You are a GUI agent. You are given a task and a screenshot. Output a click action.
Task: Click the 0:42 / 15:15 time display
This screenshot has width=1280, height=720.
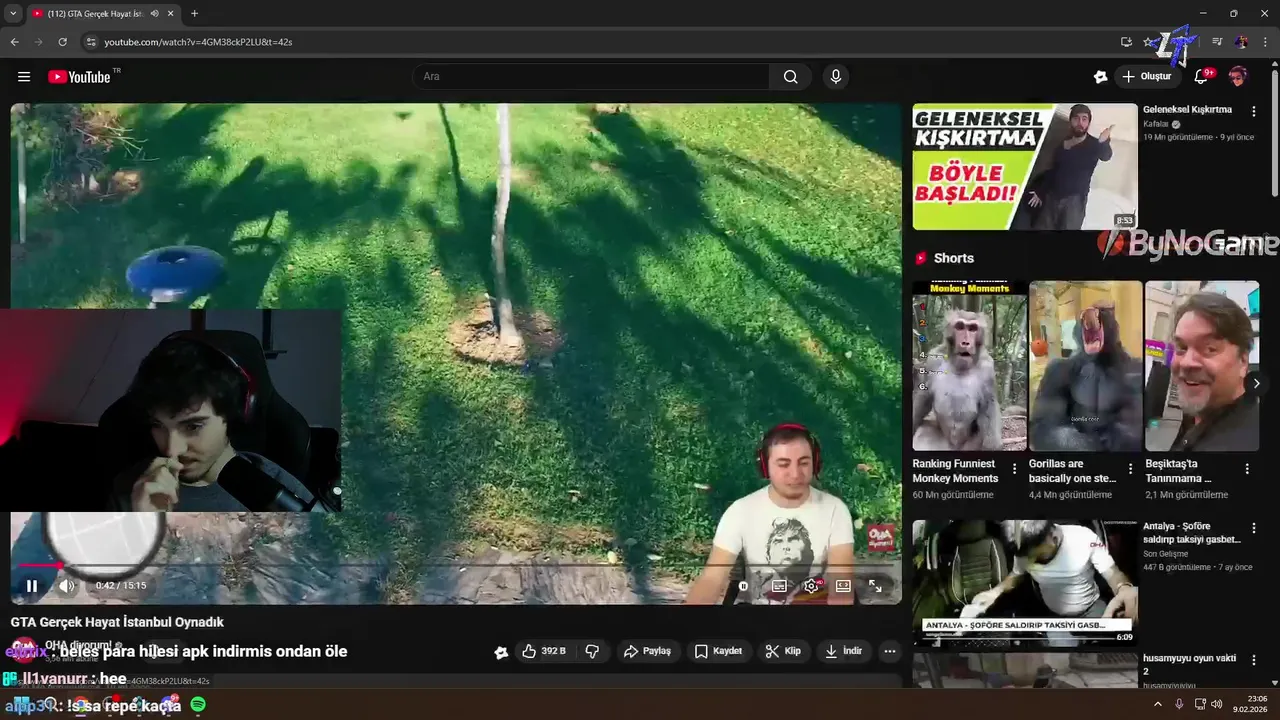121,586
